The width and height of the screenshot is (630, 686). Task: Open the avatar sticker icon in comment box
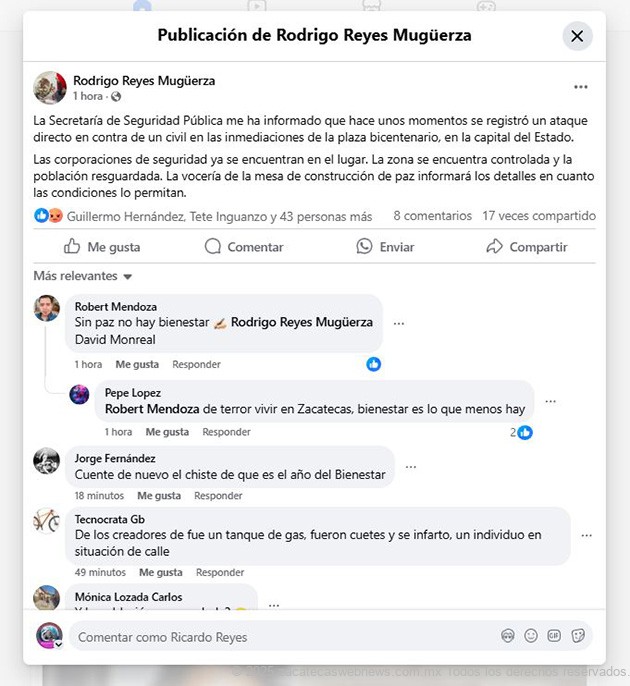tap(508, 636)
